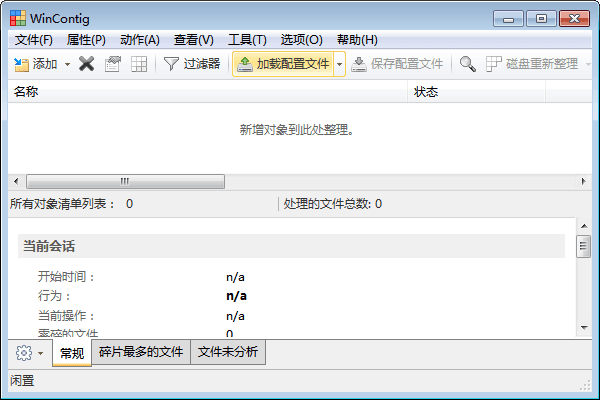Open the 添加 dropdown arrow
This screenshot has height=400, width=600.
pos(67,64)
